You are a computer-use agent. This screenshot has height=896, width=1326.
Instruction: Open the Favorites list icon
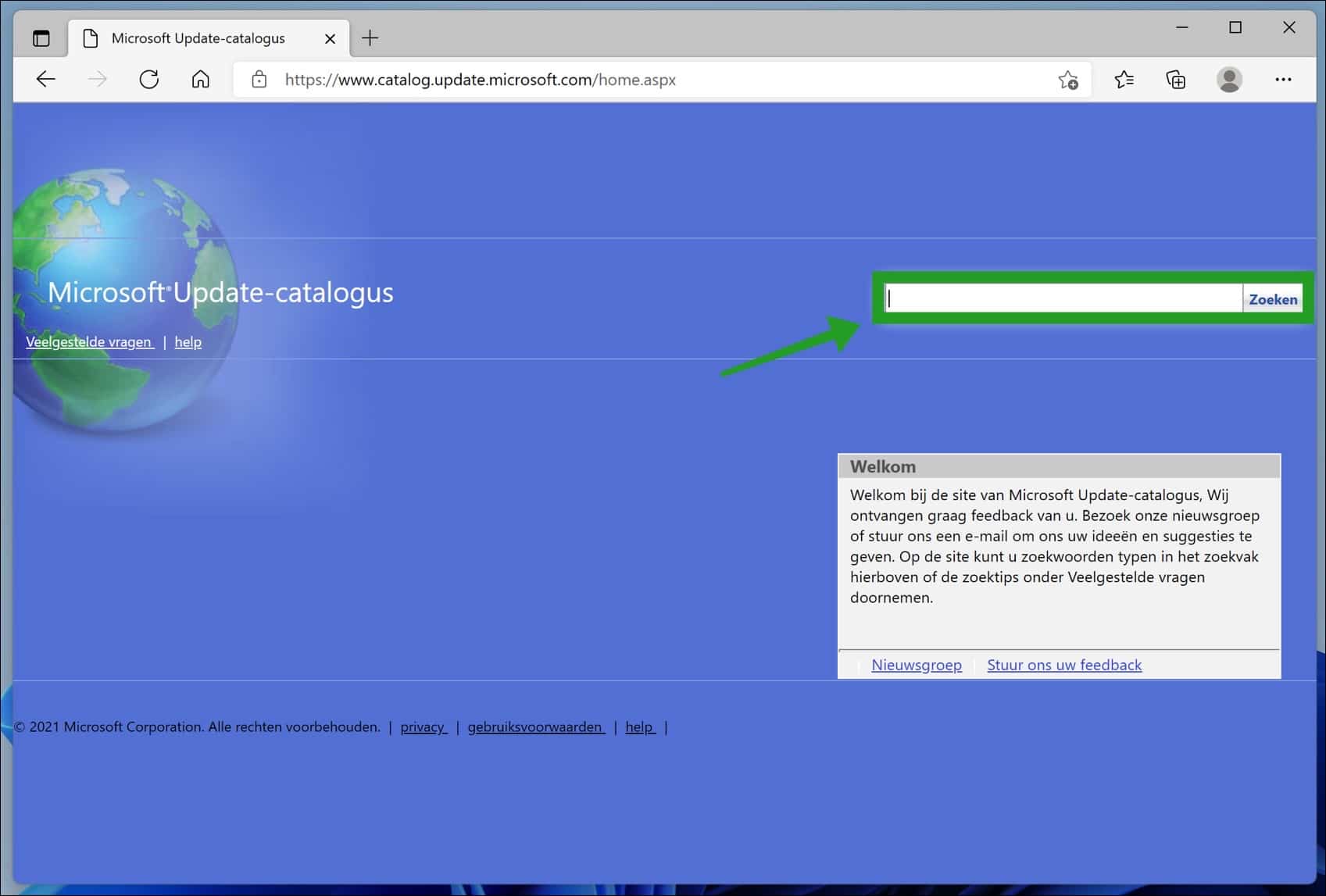pyautogui.click(x=1124, y=80)
